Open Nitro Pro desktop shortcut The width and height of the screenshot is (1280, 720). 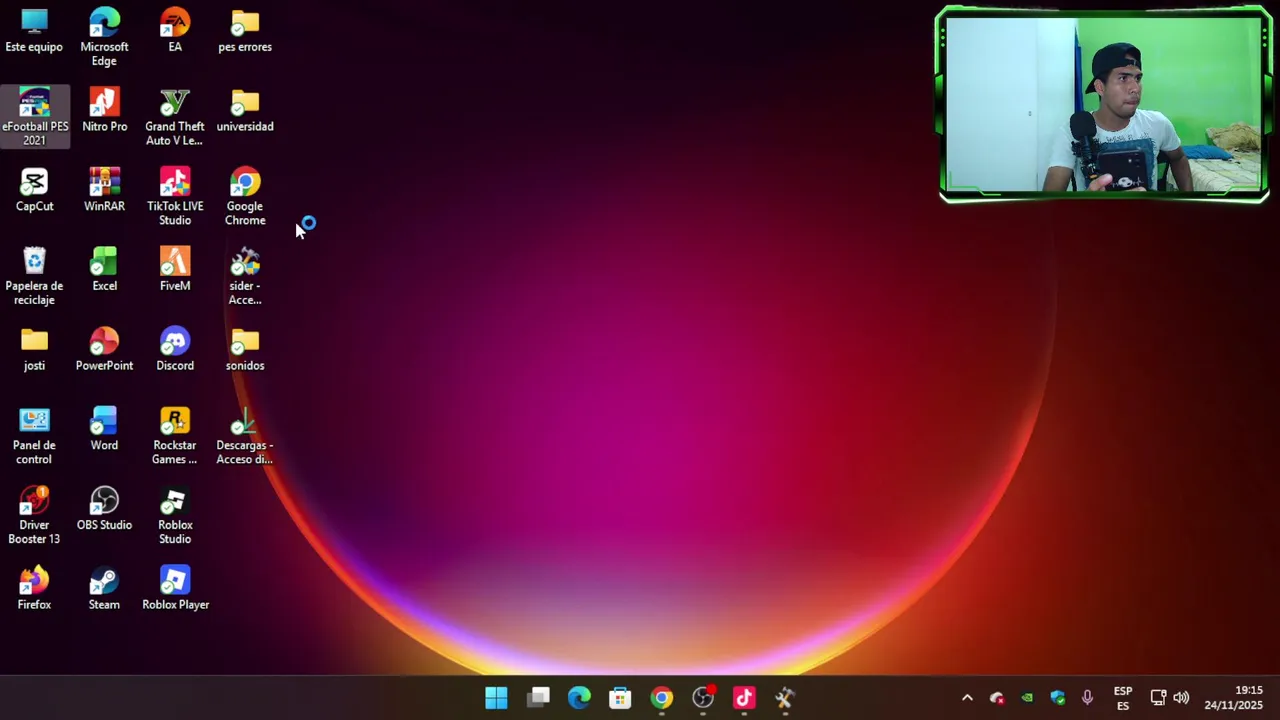tap(104, 110)
